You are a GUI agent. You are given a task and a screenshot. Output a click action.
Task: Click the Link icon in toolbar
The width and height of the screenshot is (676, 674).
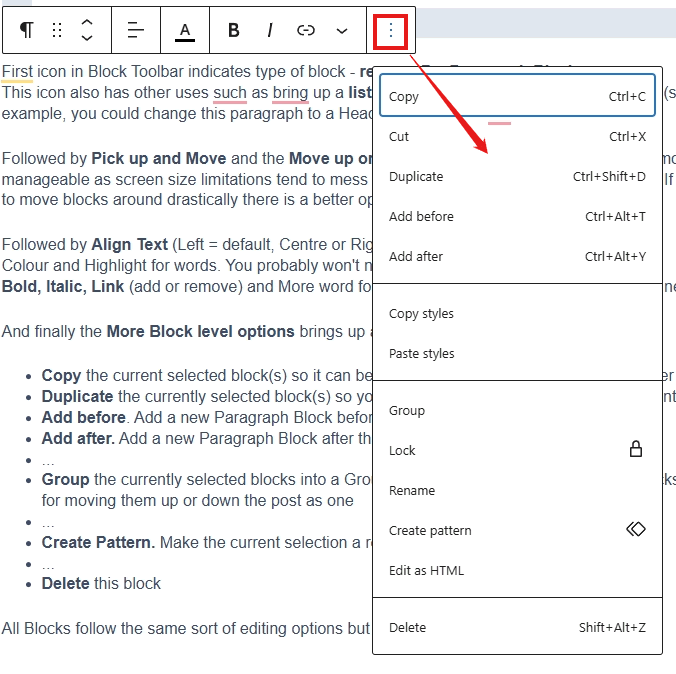[x=306, y=30]
